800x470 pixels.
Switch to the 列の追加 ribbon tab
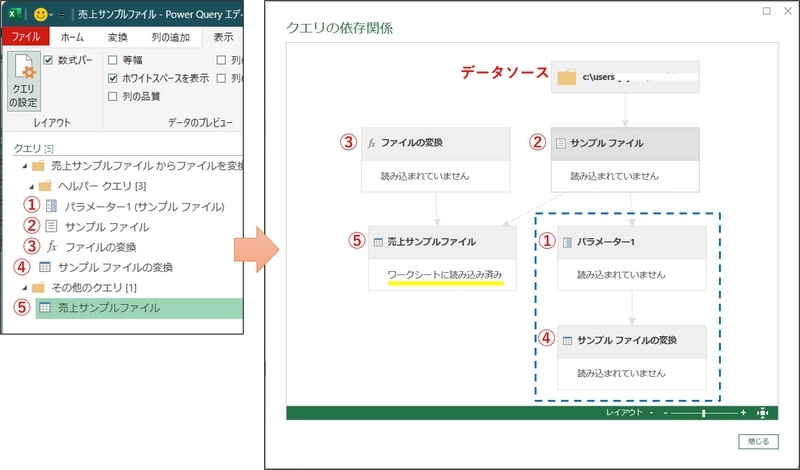(x=170, y=37)
